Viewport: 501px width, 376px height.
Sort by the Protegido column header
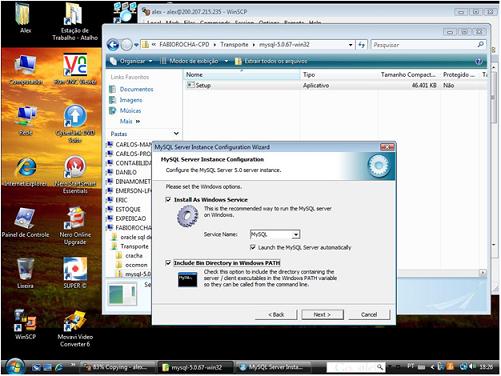460,75
